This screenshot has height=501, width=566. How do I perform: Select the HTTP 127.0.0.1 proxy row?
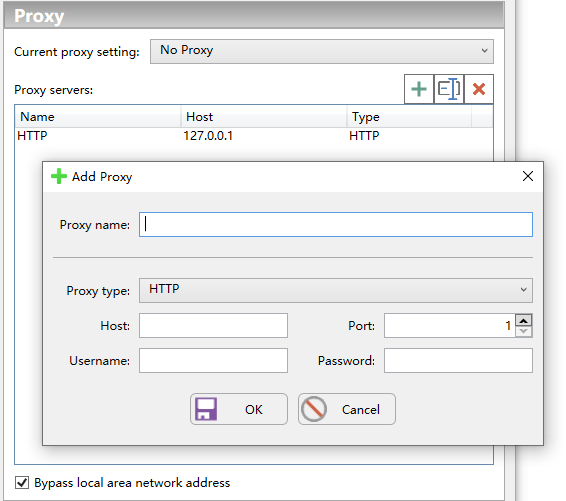254,136
